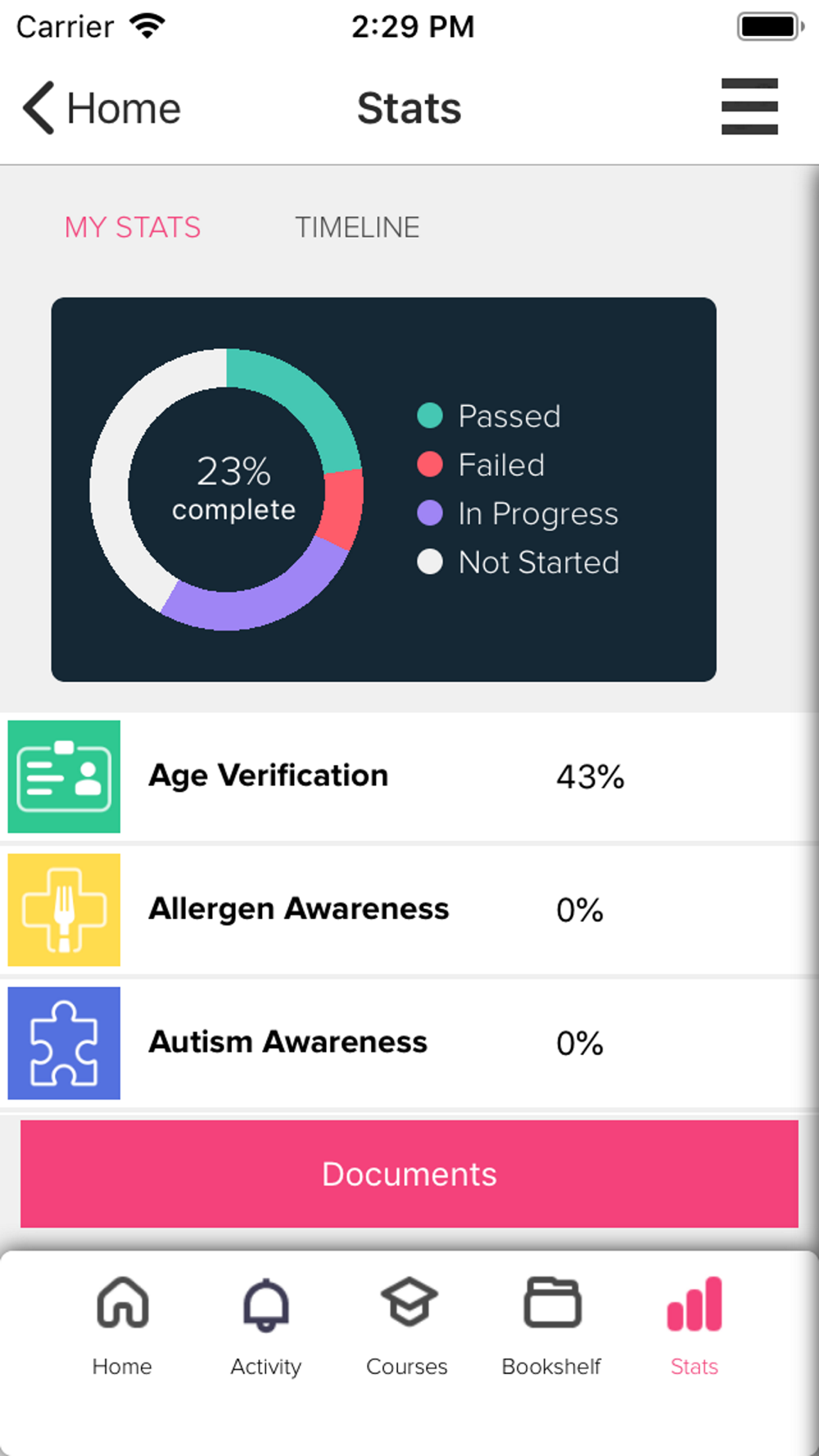The height and width of the screenshot is (1456, 819).
Task: Open the Age Verification course title
Action: pos(269,775)
